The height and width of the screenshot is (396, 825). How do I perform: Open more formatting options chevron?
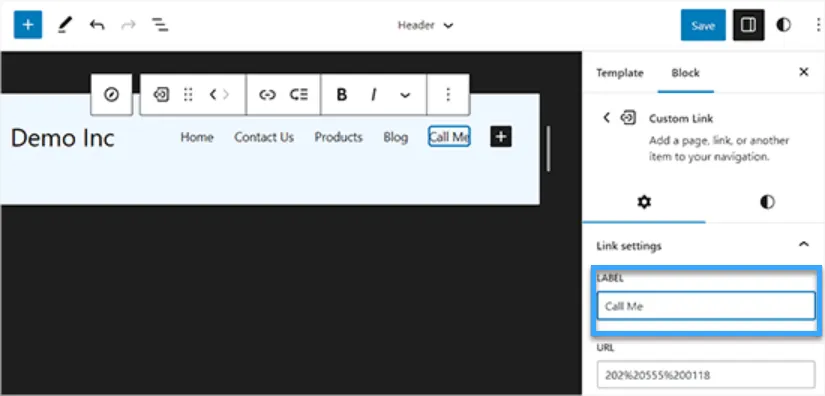coord(405,95)
